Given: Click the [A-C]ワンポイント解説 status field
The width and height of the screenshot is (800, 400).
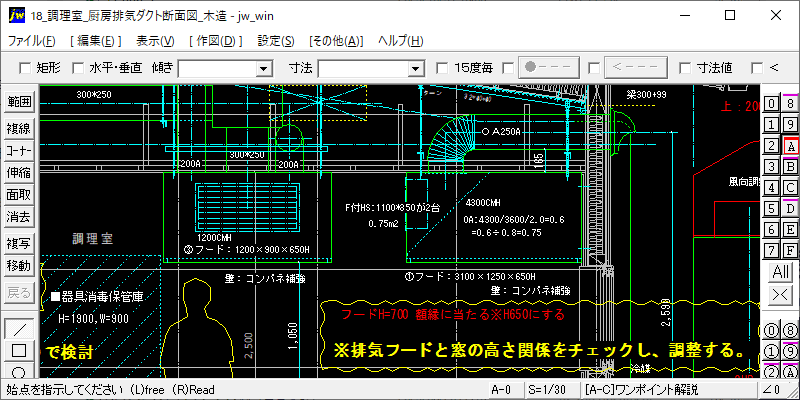Looking at the screenshot, I should [x=670, y=390].
